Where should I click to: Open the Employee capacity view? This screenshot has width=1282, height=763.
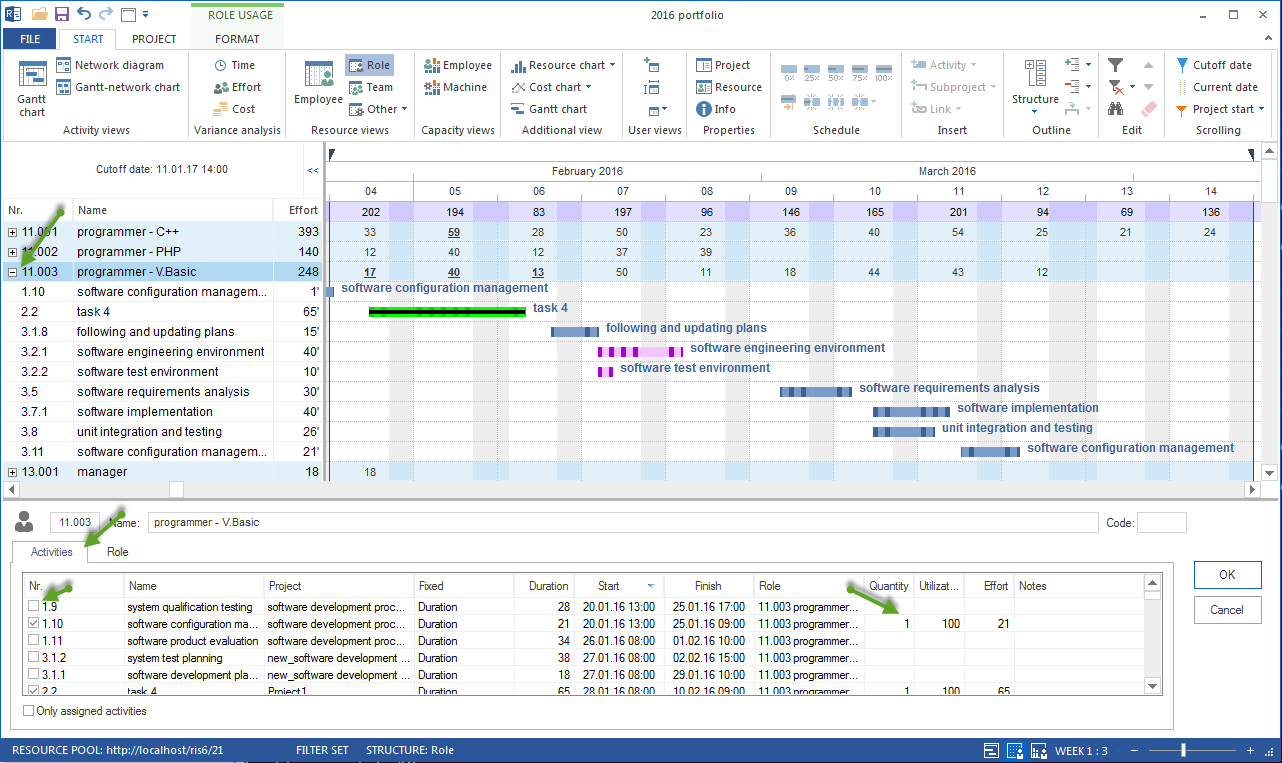[458, 65]
